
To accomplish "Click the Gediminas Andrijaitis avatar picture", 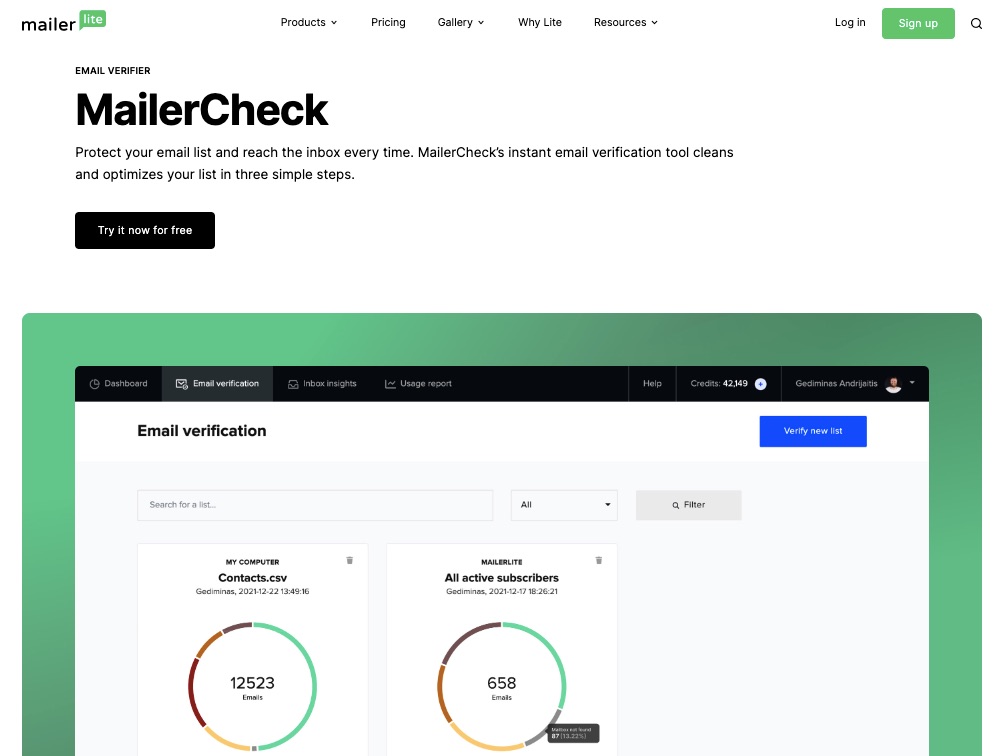I will point(894,384).
